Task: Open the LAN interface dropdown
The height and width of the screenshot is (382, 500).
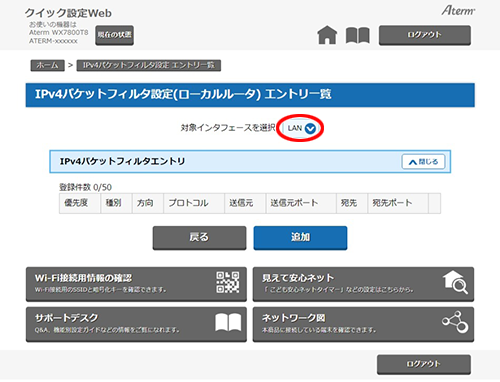Action: (301, 128)
